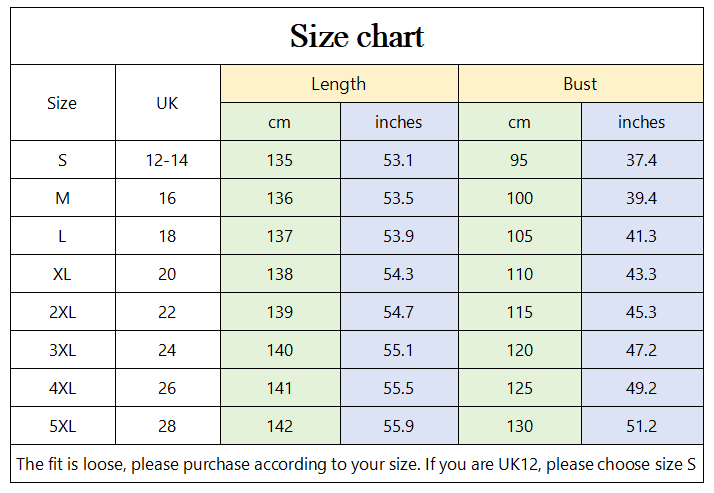Image resolution: width=714 pixels, height=493 pixels.
Task: Click the UK header cell
Action: 167,103
